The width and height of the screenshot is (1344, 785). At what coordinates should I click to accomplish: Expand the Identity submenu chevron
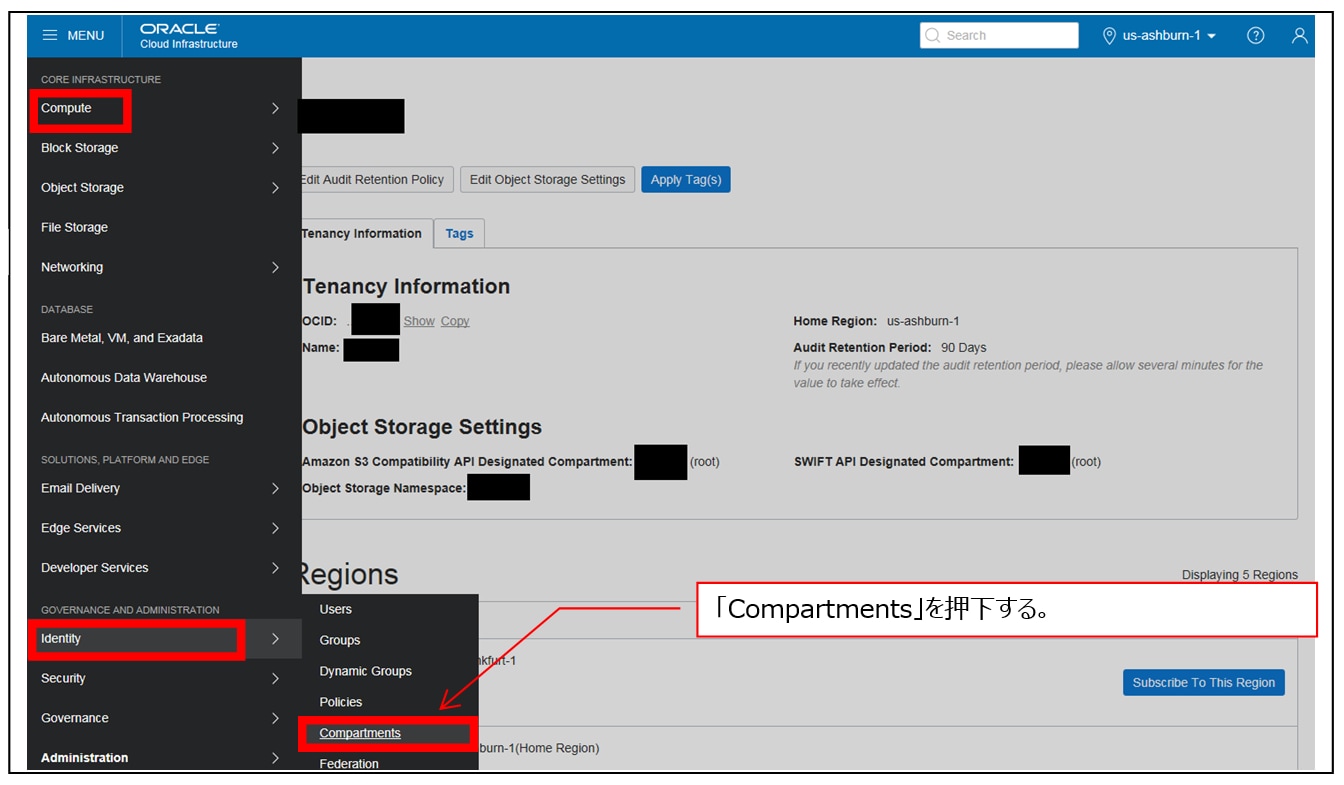point(275,639)
